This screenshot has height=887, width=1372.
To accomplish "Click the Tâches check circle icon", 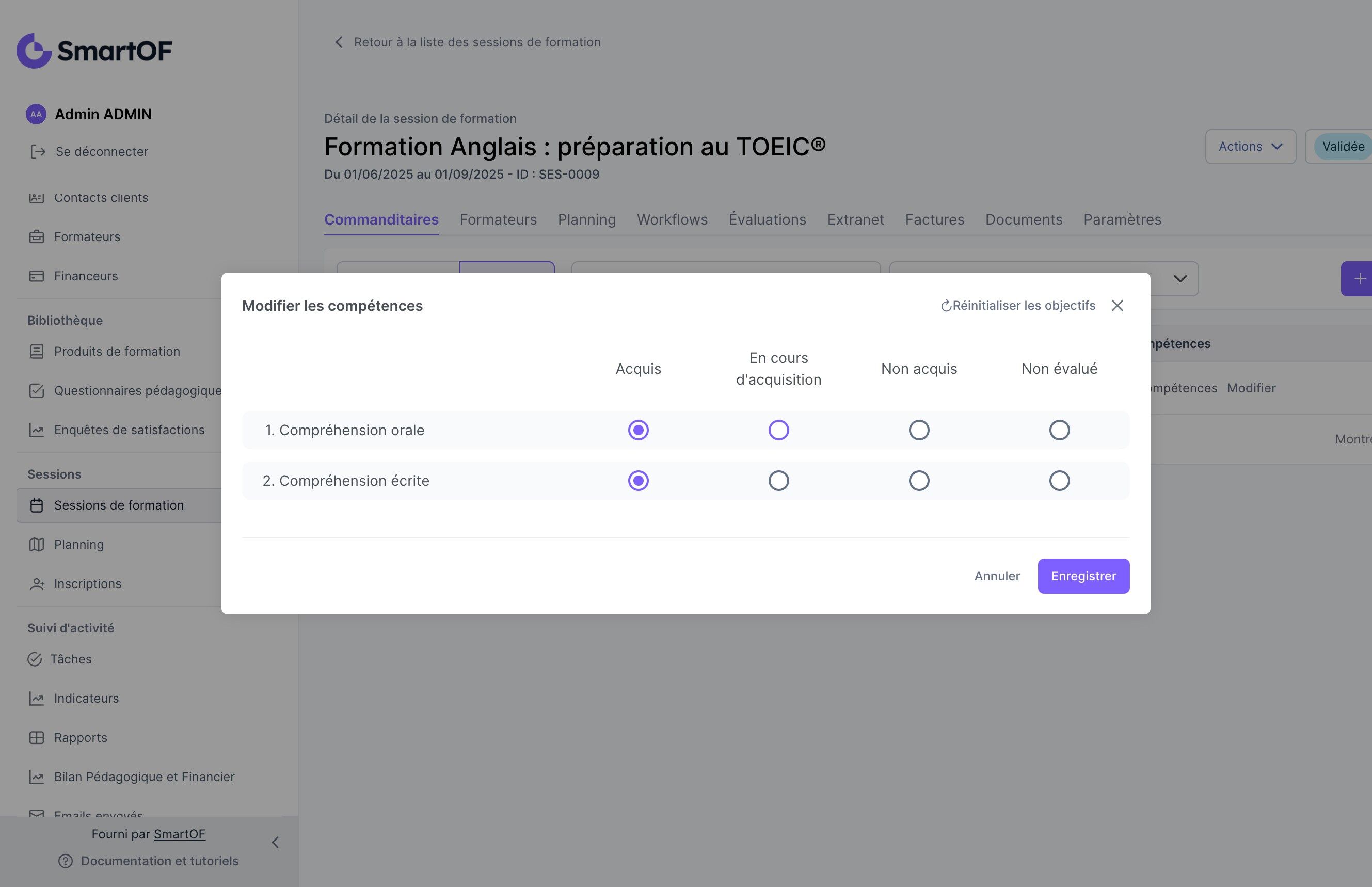I will [x=35, y=659].
